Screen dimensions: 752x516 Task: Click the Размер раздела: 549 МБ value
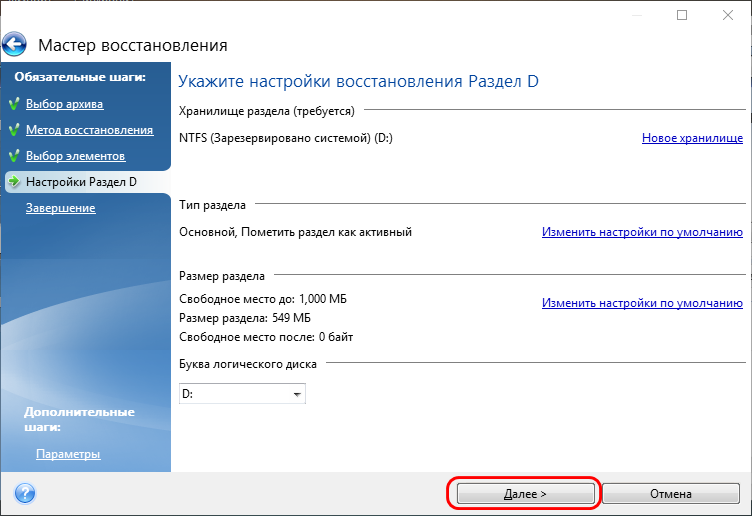point(245,318)
